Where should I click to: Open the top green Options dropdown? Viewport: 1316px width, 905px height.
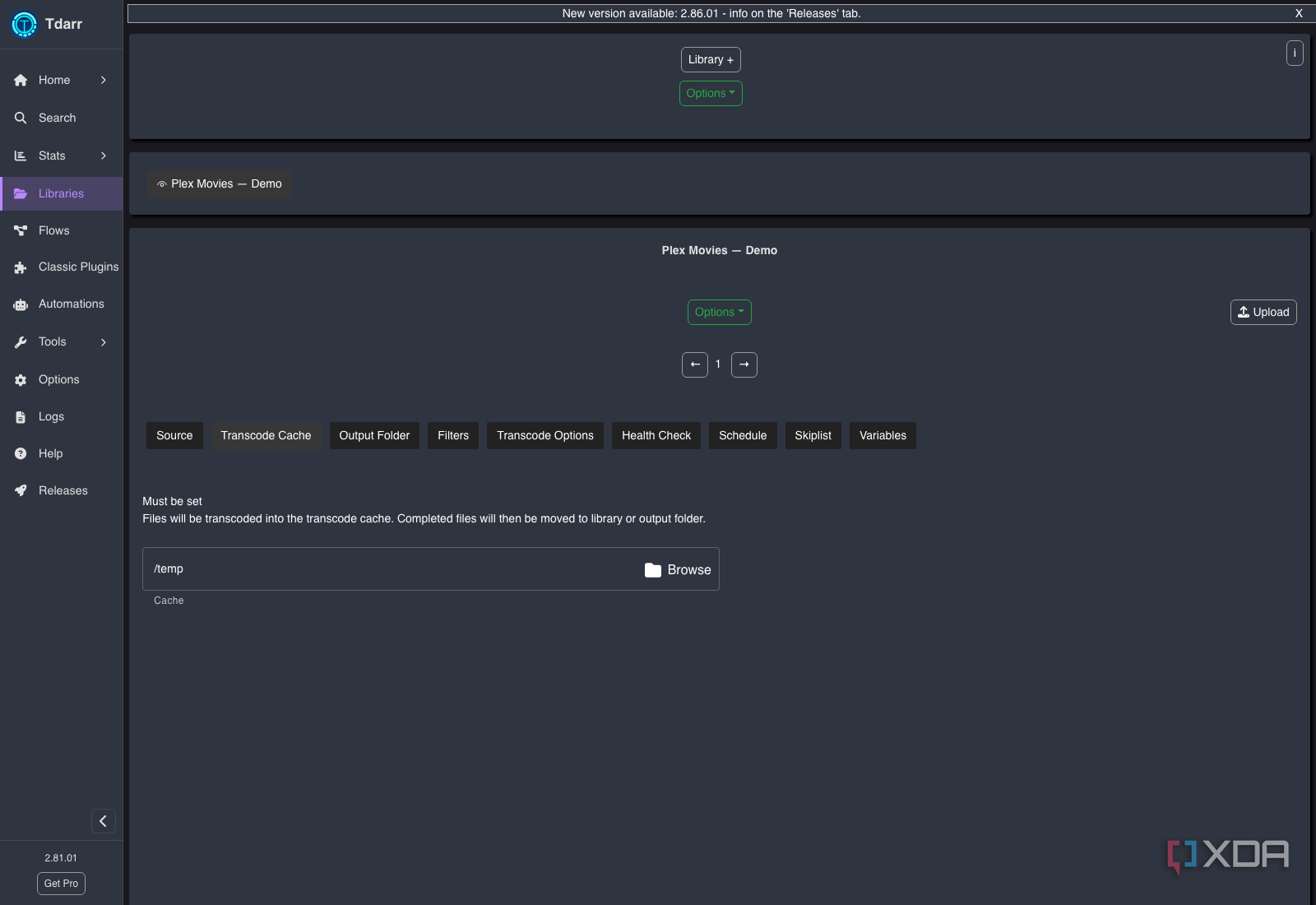711,93
